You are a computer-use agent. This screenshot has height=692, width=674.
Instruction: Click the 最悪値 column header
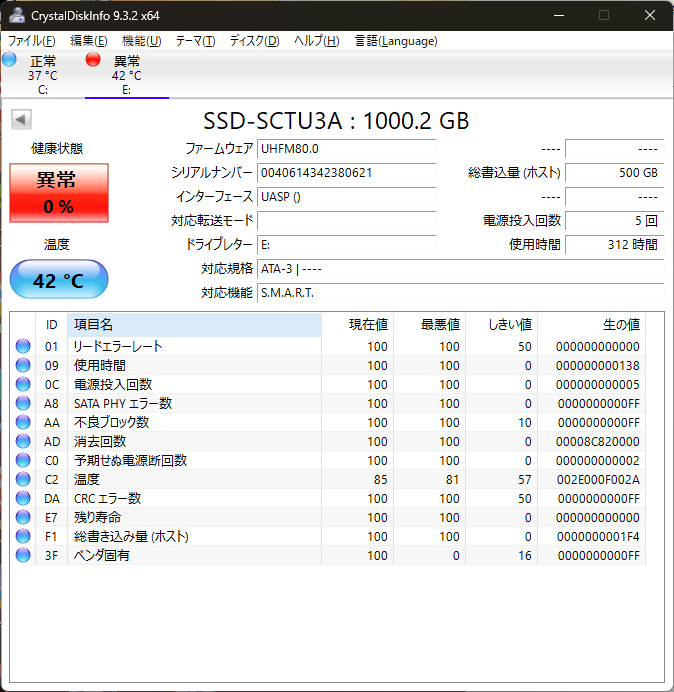point(429,325)
